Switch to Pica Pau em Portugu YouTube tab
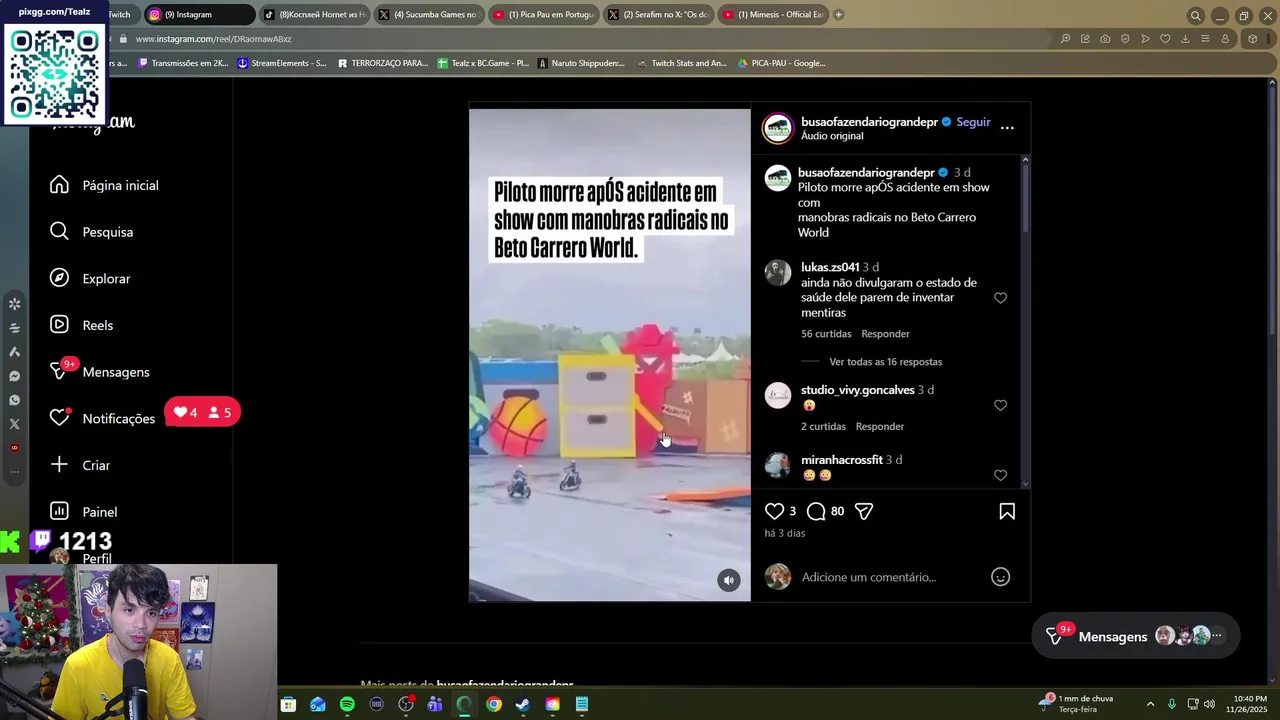Viewport: 1280px width, 720px height. tap(543, 14)
